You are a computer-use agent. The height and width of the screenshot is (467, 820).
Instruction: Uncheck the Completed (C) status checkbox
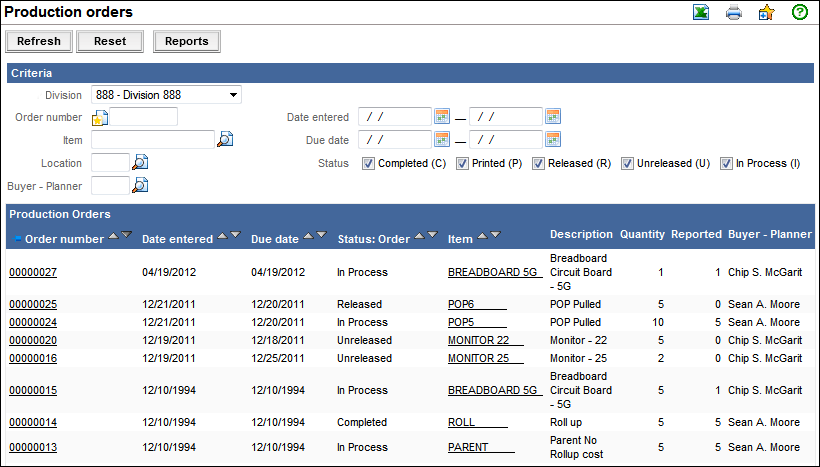point(368,163)
